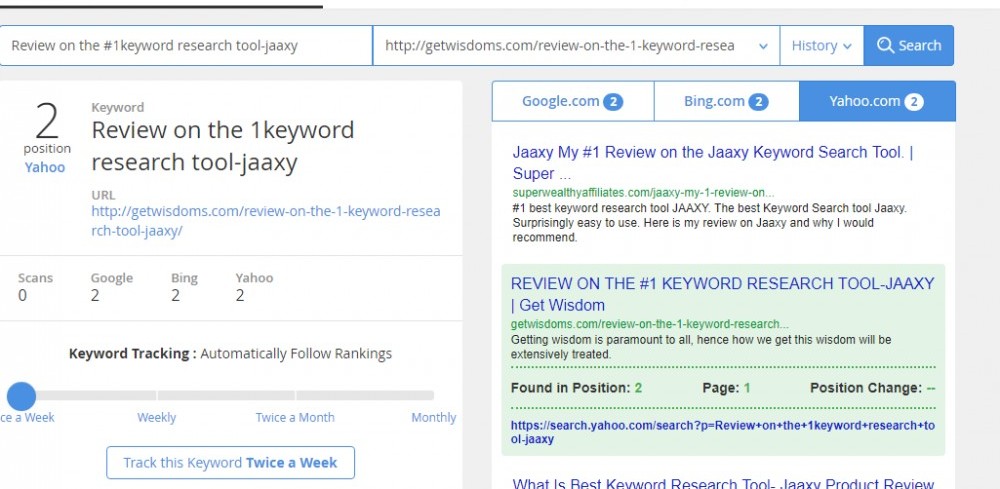Image resolution: width=1000 pixels, height=489 pixels.
Task: Click the Found in Position: 2 text
Action: [577, 388]
